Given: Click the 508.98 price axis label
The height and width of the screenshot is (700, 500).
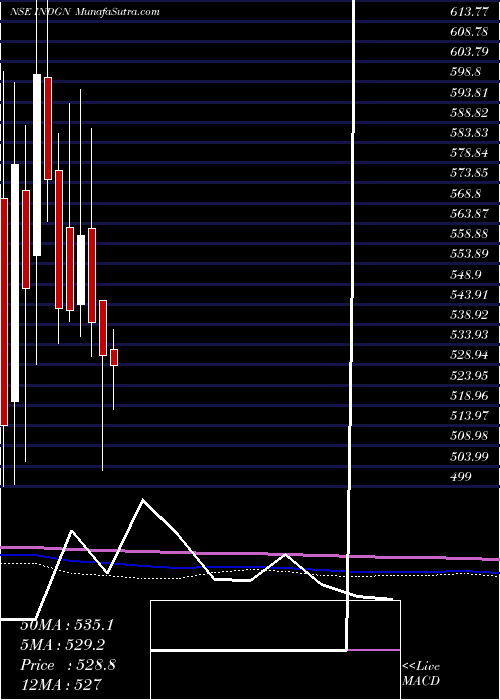Looking at the screenshot, I should coord(470,437).
